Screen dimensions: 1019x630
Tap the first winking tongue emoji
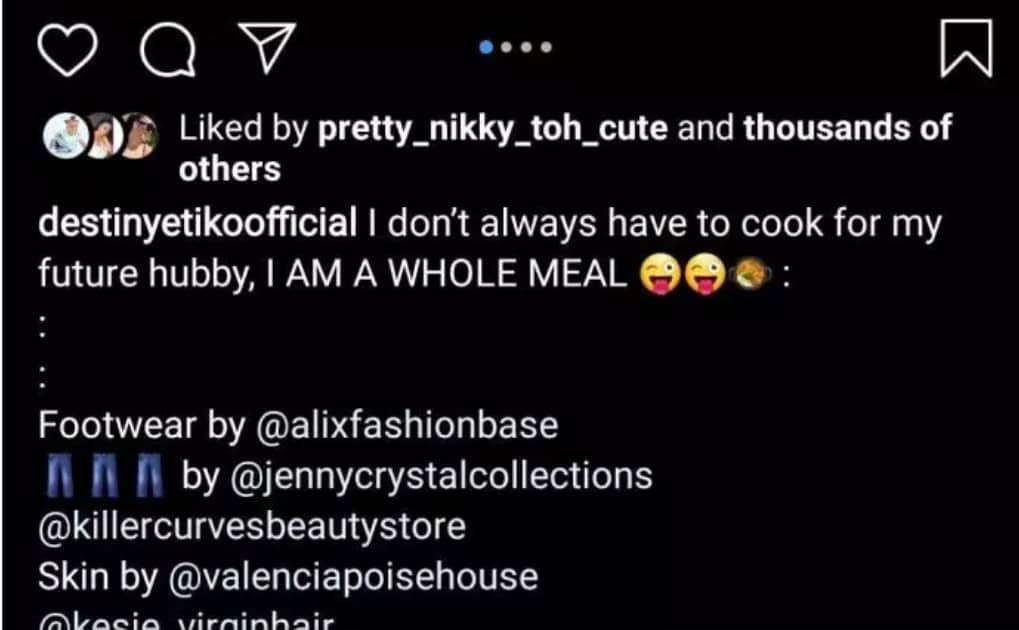pos(661,274)
